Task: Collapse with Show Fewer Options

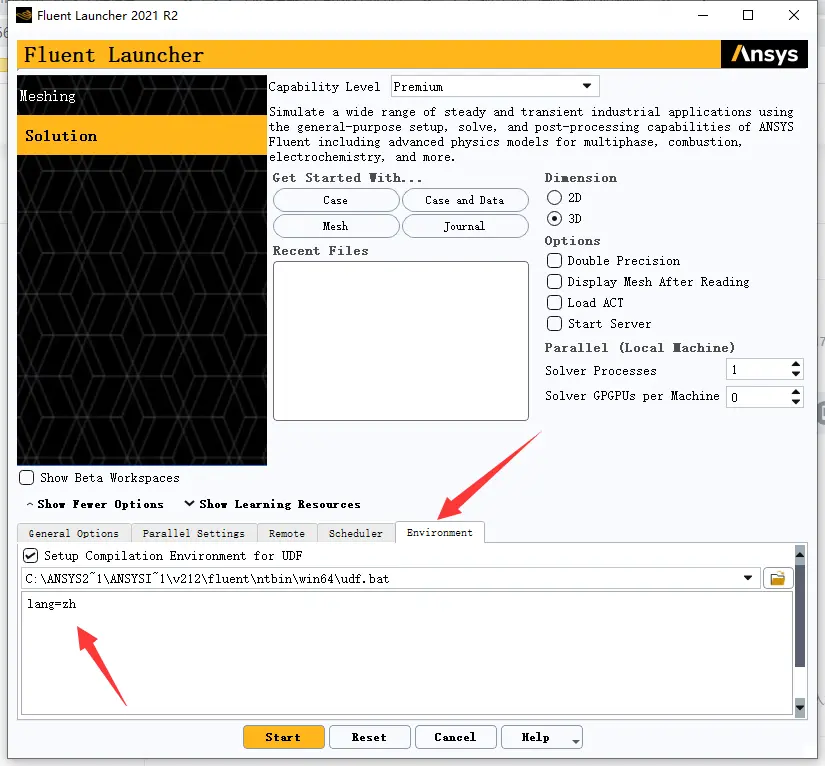Action: pos(95,504)
